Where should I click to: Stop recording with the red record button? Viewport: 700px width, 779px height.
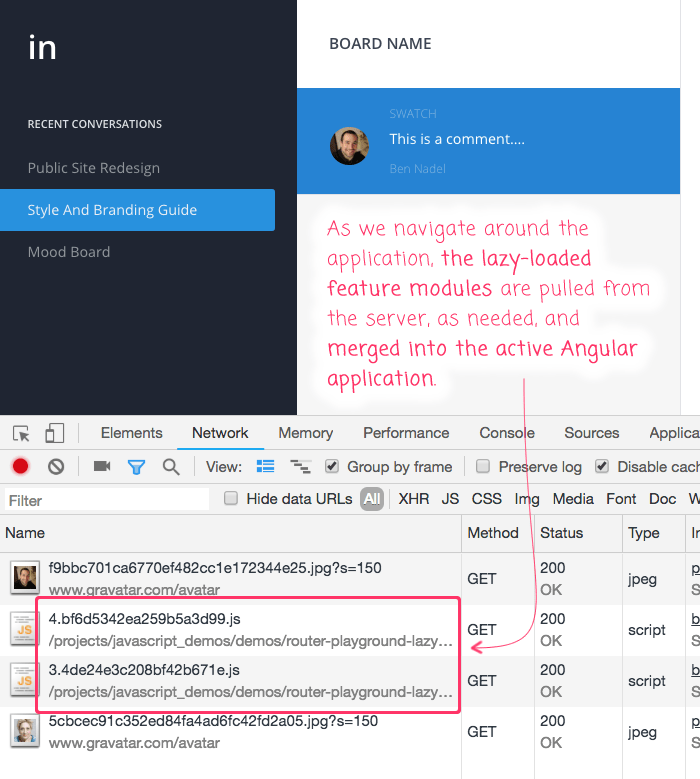pos(20,467)
